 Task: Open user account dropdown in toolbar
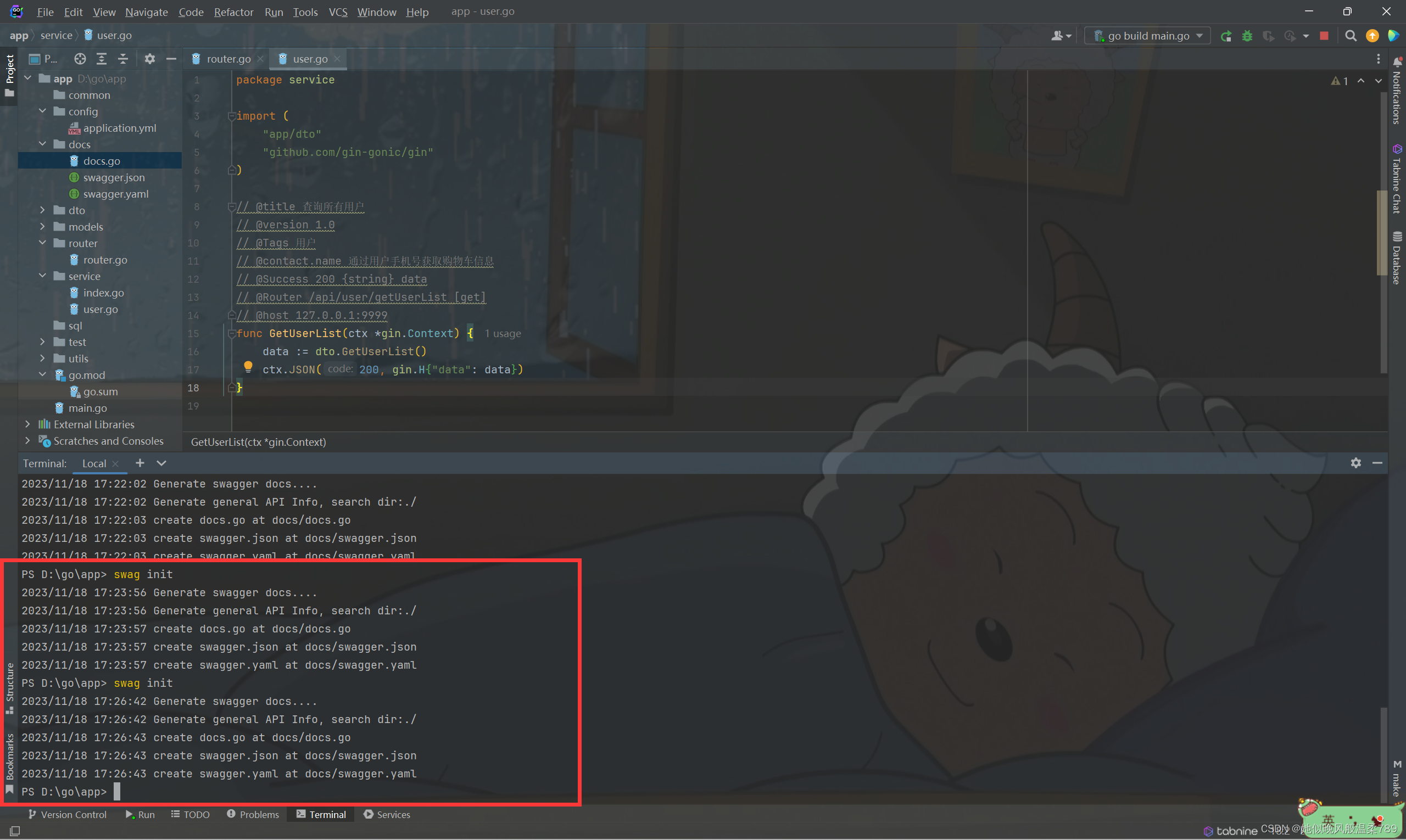[x=1061, y=36]
